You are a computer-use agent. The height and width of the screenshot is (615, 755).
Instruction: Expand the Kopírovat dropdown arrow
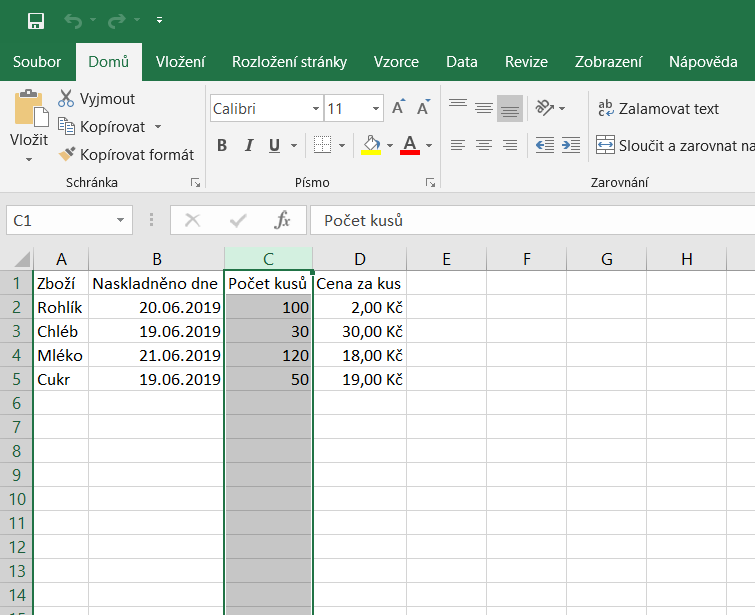[158, 127]
